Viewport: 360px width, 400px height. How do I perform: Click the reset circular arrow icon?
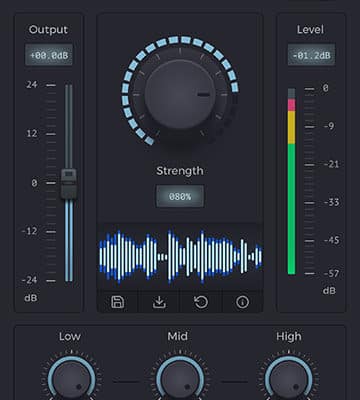(x=201, y=302)
